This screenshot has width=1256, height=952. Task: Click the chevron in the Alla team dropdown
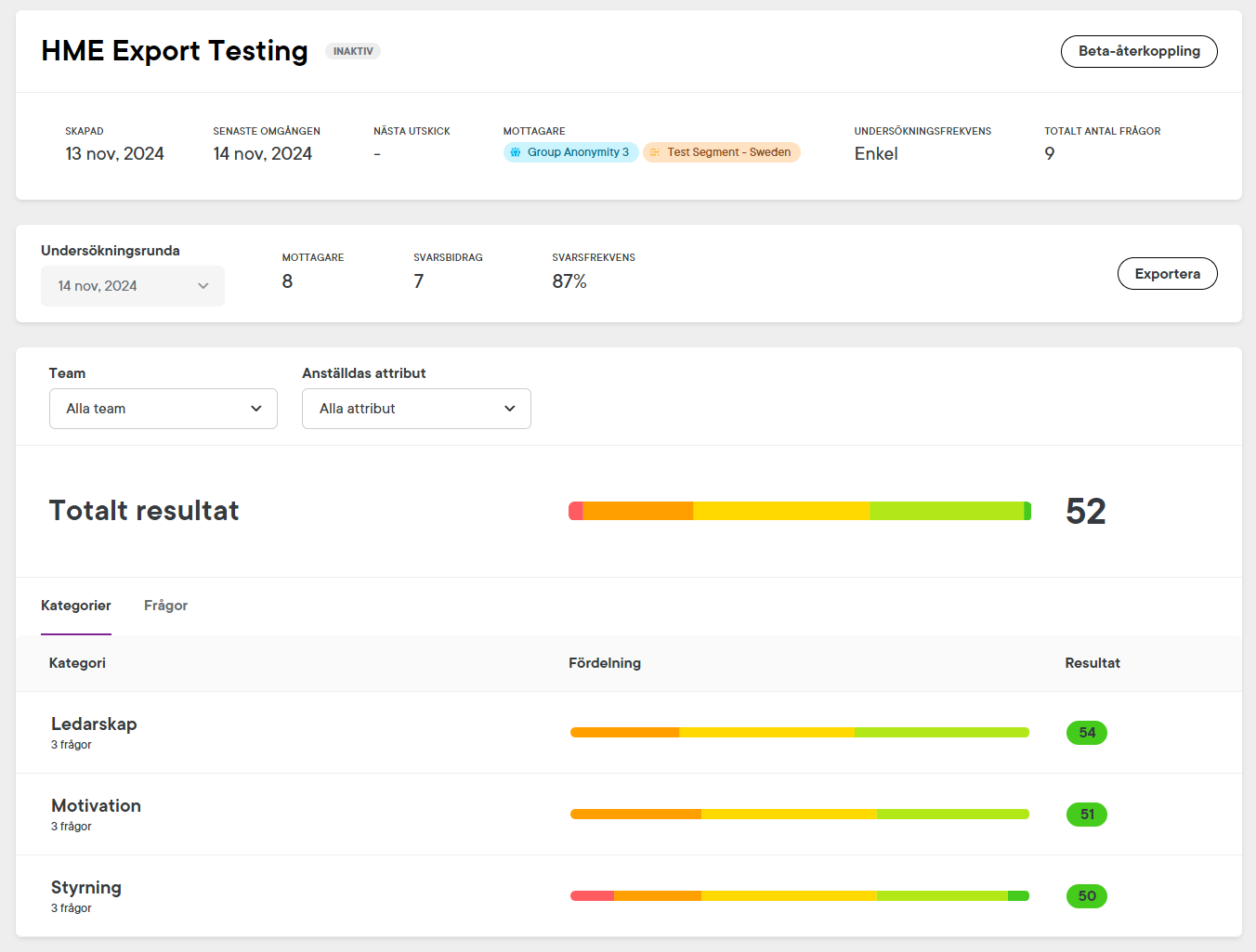[256, 409]
